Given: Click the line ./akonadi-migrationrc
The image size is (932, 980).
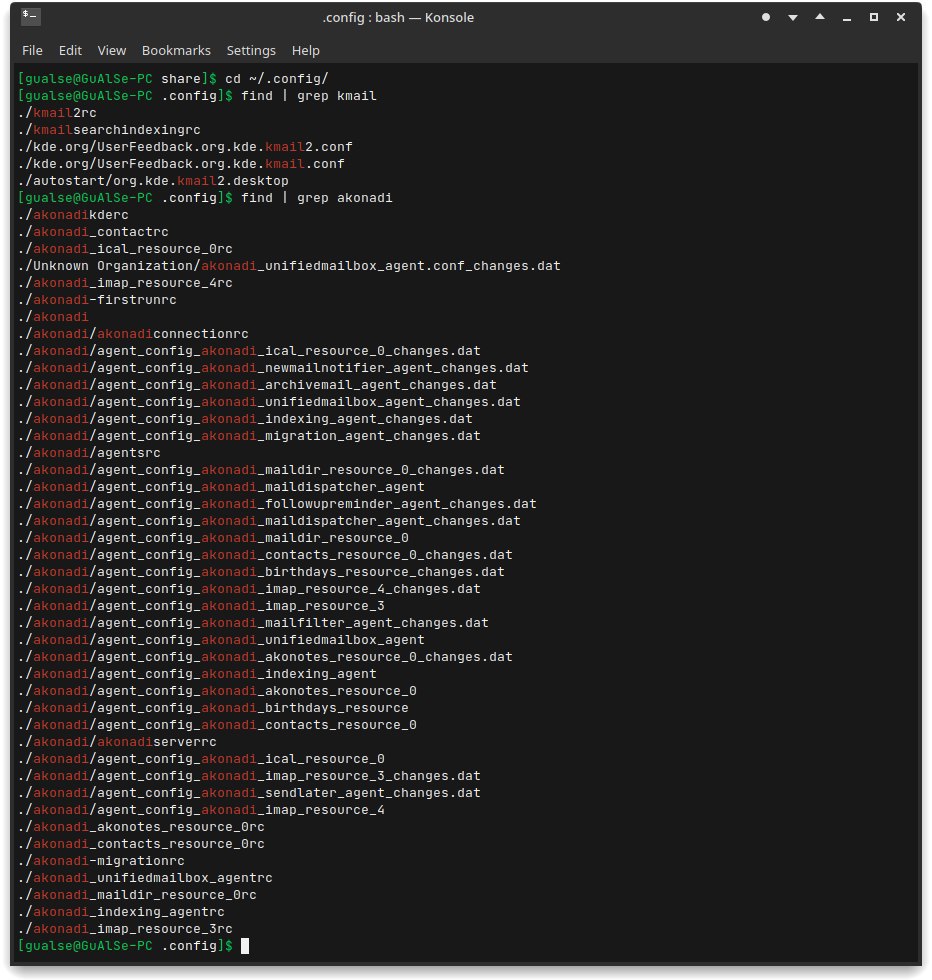Looking at the screenshot, I should tap(101, 861).
